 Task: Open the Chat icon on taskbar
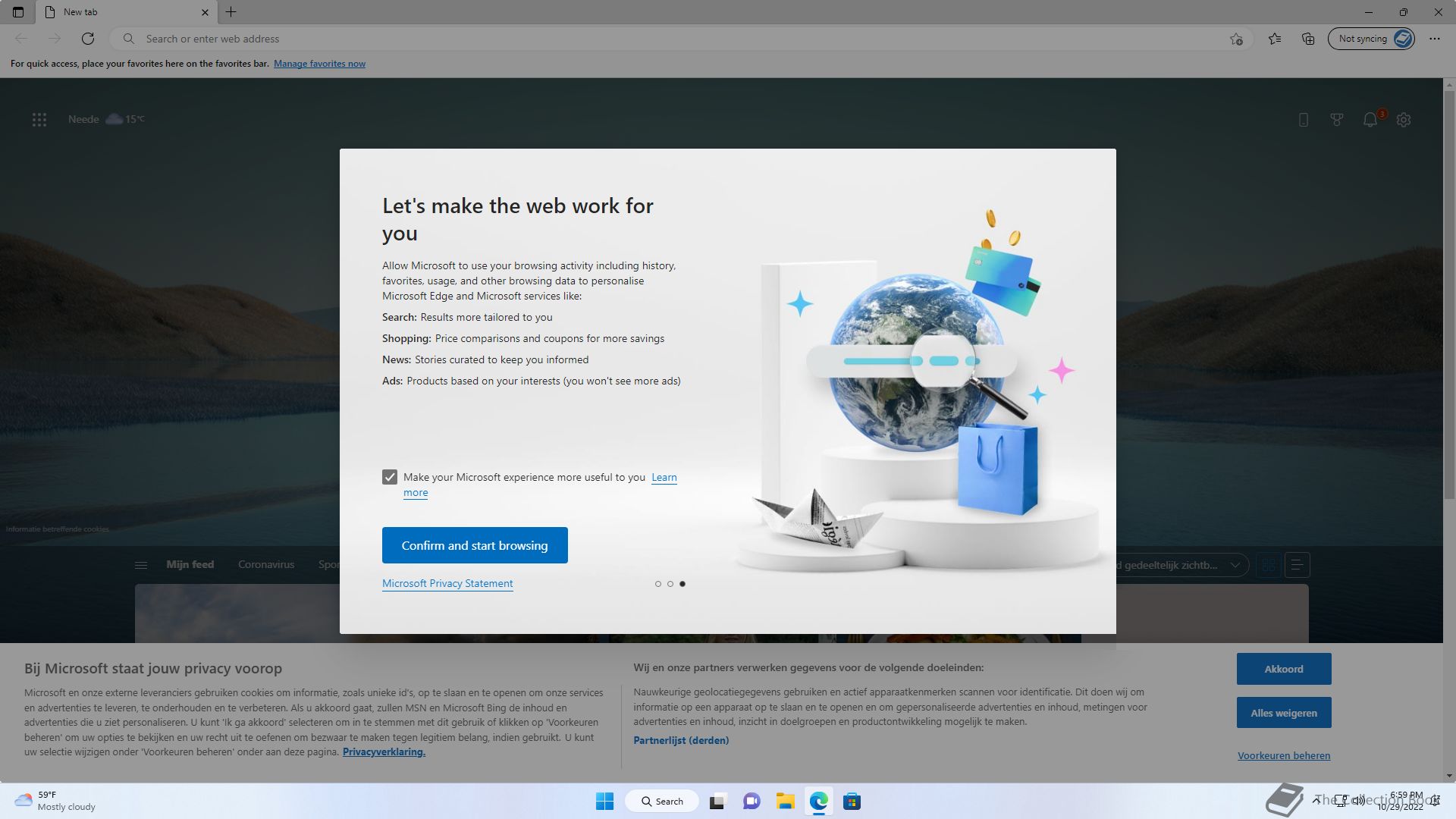tap(752, 802)
